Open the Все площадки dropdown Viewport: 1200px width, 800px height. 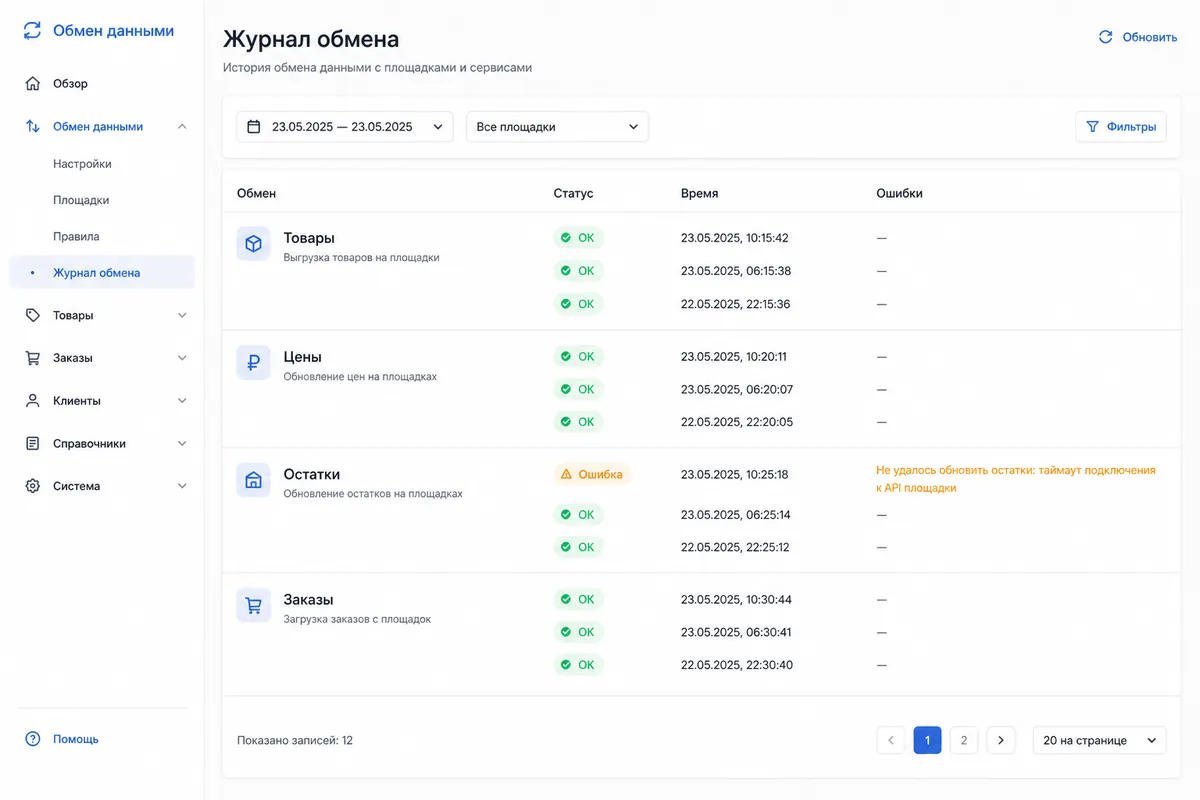tap(557, 127)
